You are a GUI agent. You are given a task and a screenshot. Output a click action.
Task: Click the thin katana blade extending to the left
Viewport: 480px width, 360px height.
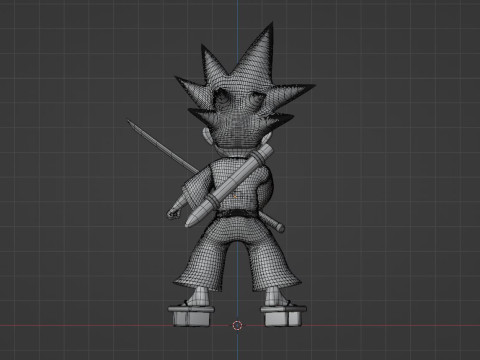coord(163,147)
